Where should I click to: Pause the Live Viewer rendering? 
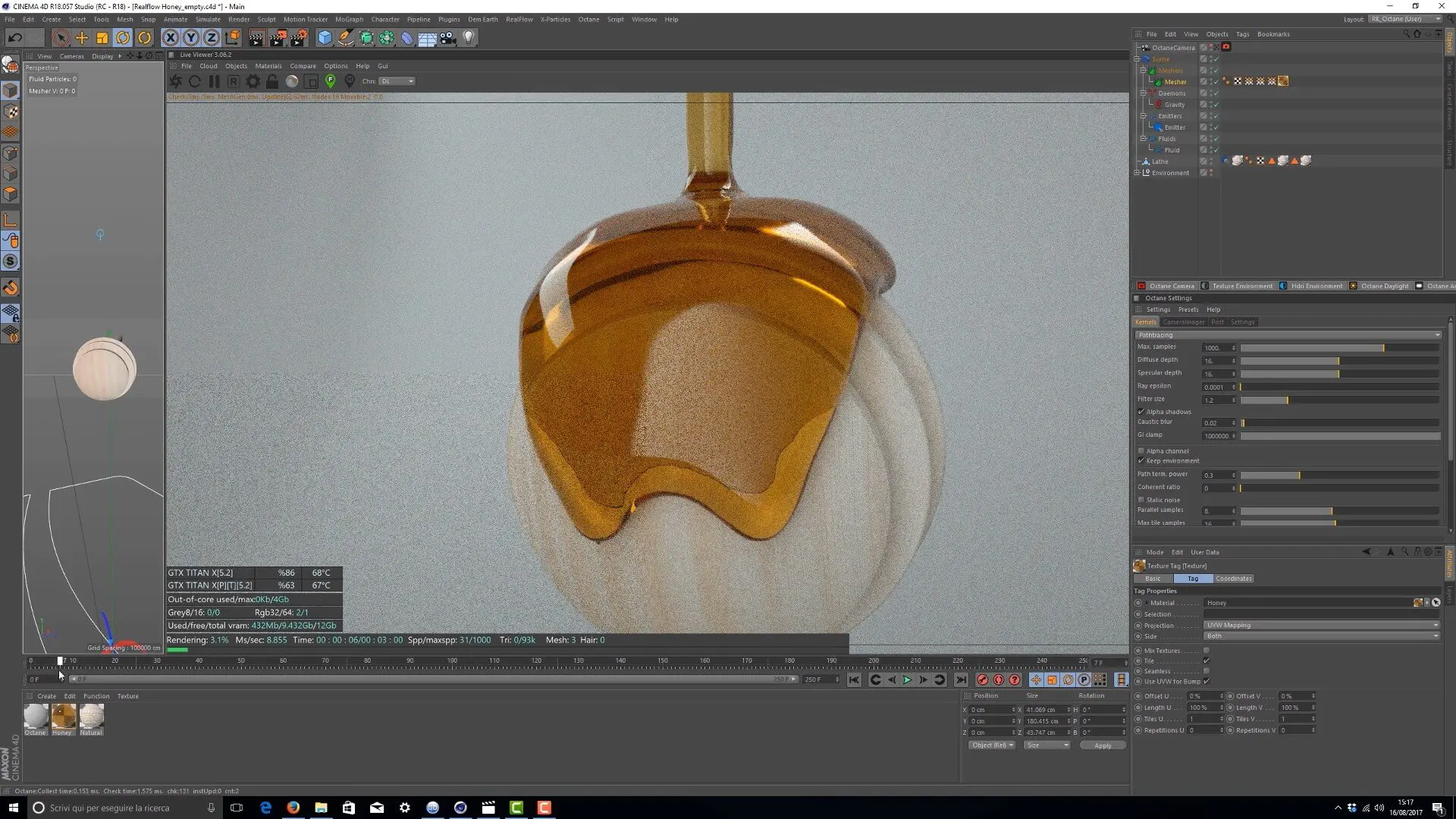[214, 81]
